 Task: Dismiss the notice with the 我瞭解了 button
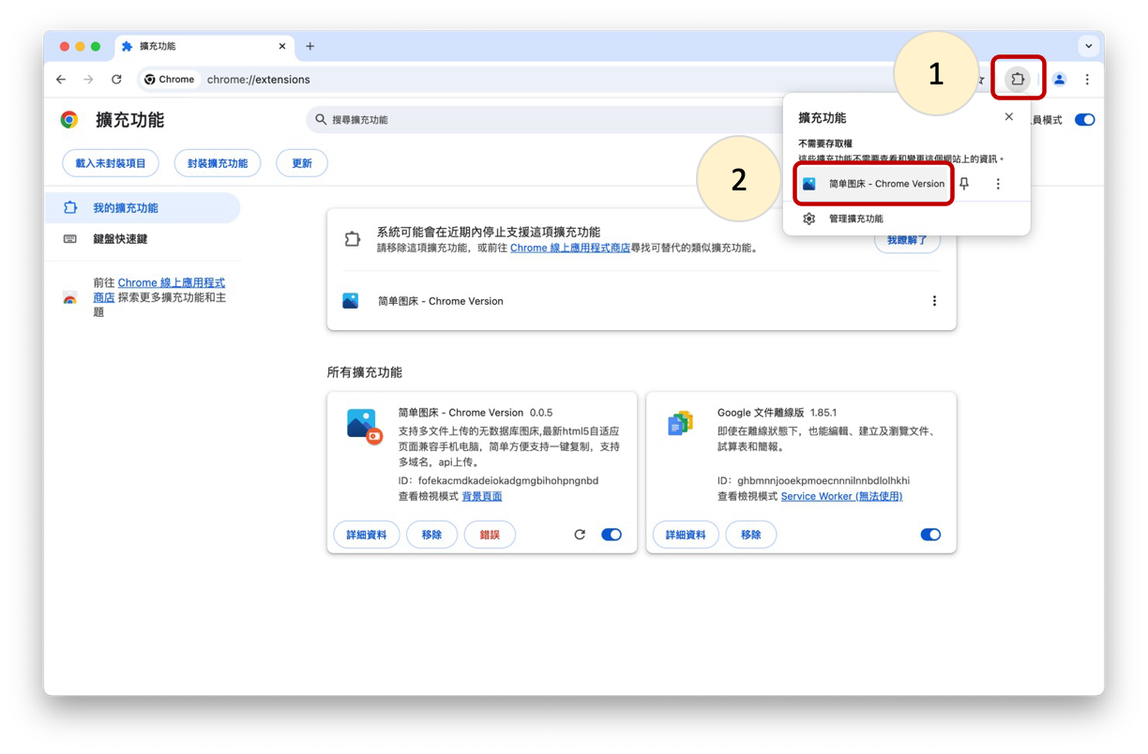tap(906, 240)
